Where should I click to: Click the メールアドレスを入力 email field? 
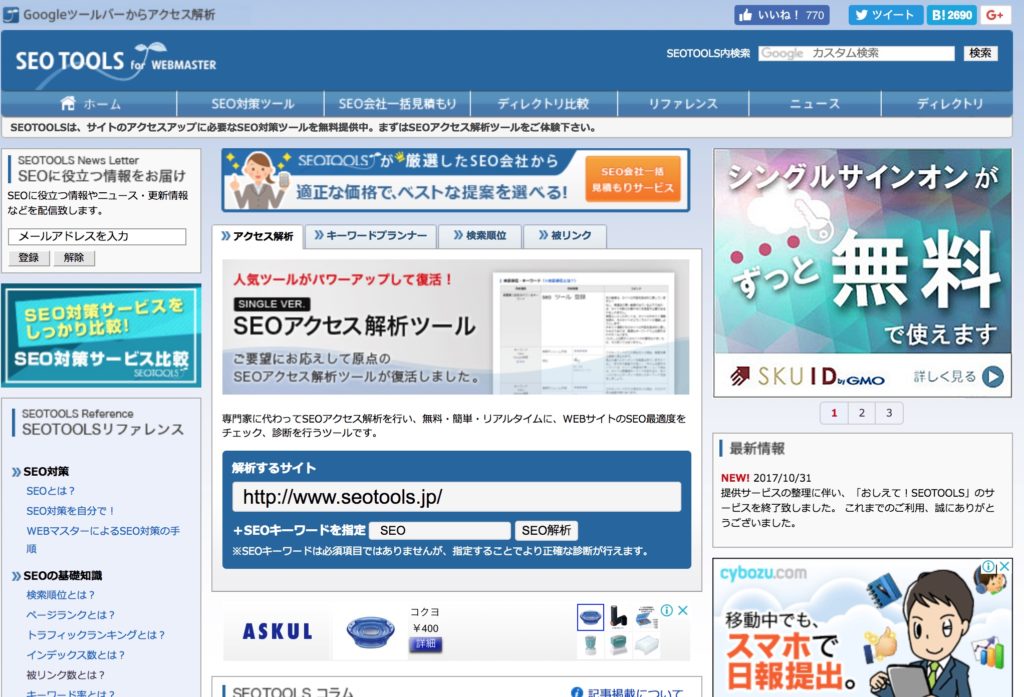97,237
